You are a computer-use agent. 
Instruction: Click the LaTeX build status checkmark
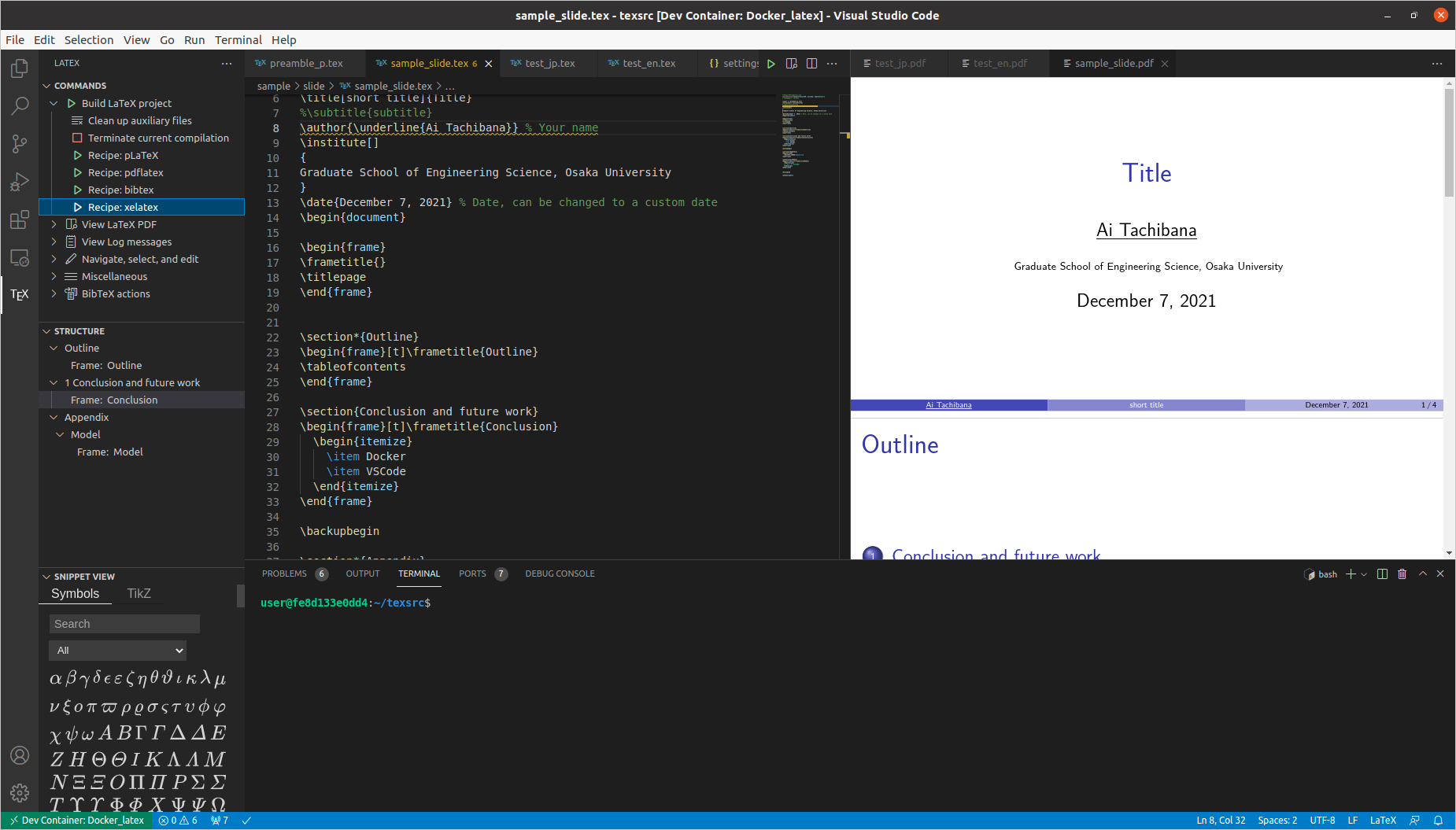246,821
